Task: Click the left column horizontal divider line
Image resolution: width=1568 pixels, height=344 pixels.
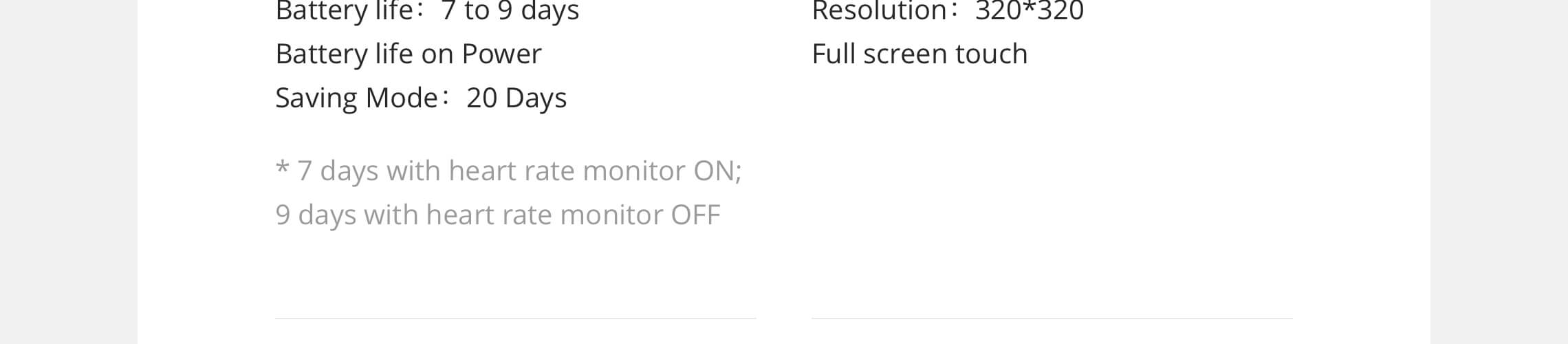Action: point(516,319)
